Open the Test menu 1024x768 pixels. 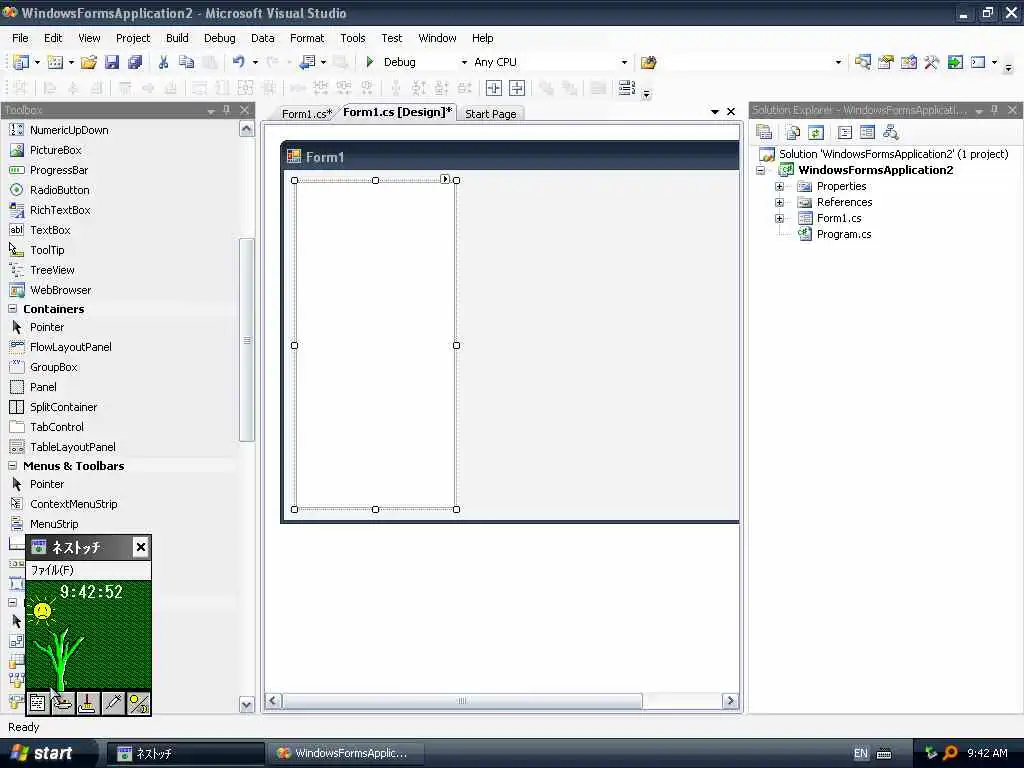[x=392, y=38]
